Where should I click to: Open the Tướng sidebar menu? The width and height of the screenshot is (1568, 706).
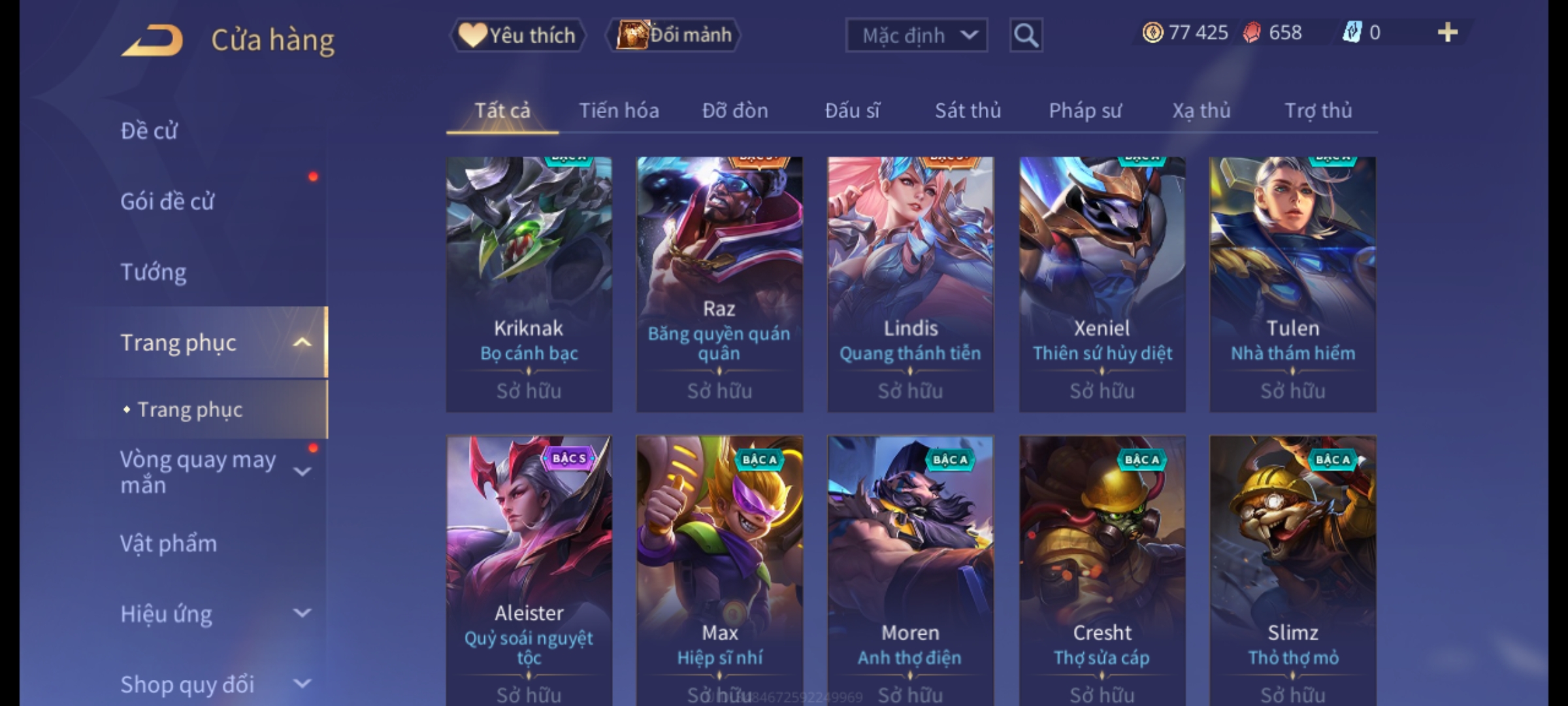coord(154,272)
